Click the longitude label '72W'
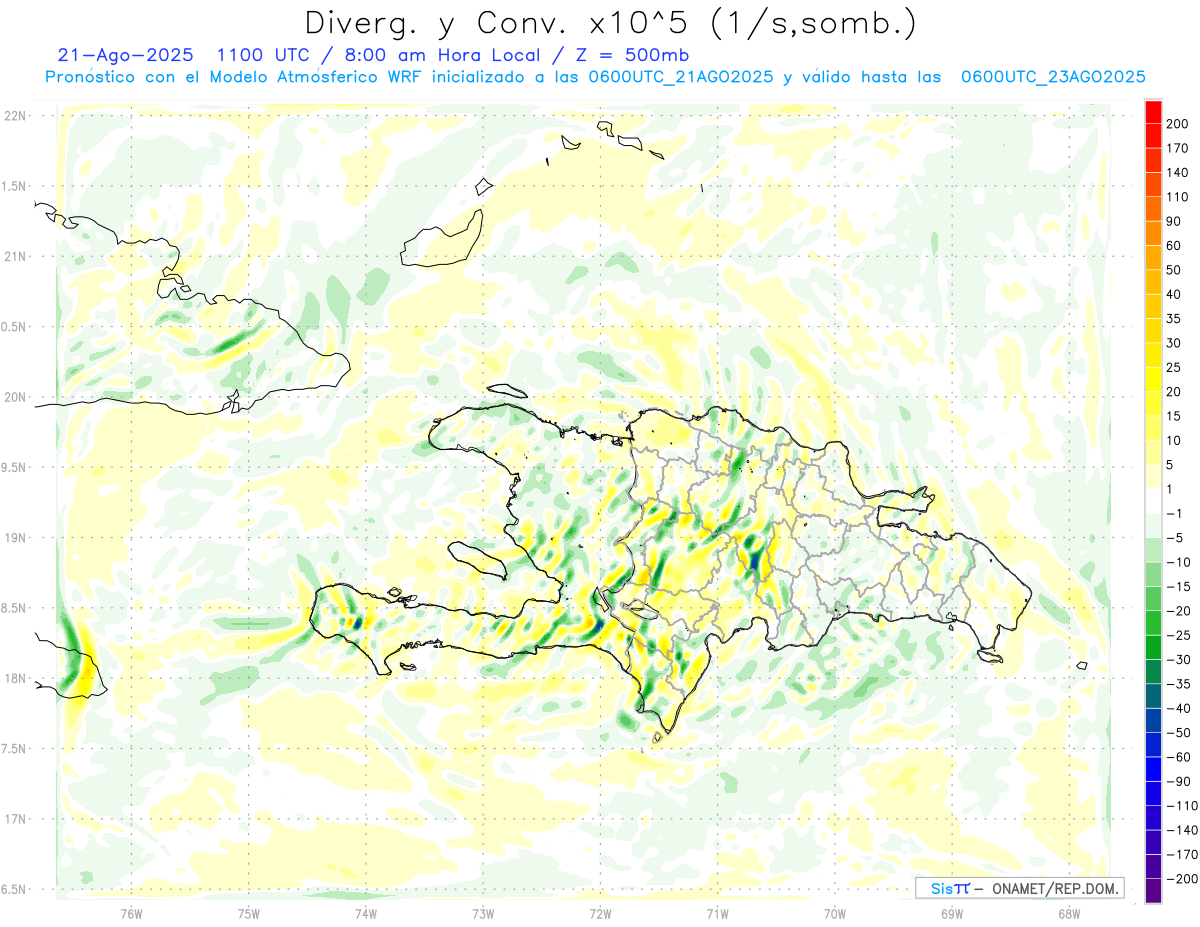 coord(600,915)
